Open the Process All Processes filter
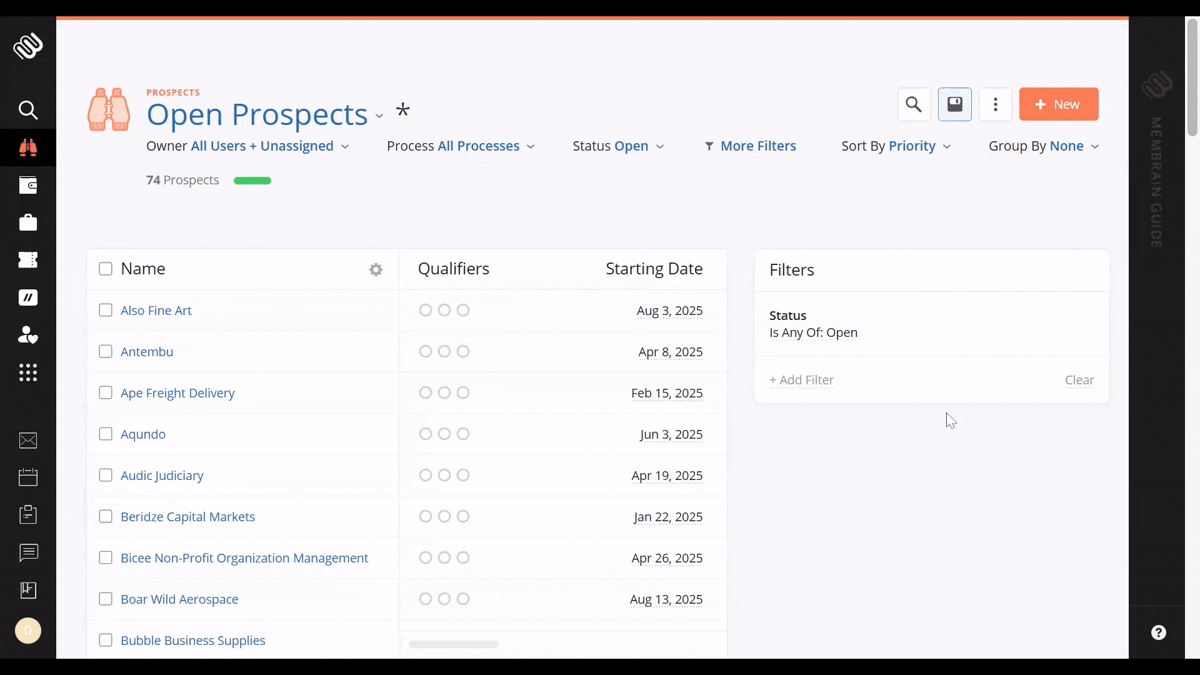Viewport: 1200px width, 675px height. pyautogui.click(x=460, y=146)
